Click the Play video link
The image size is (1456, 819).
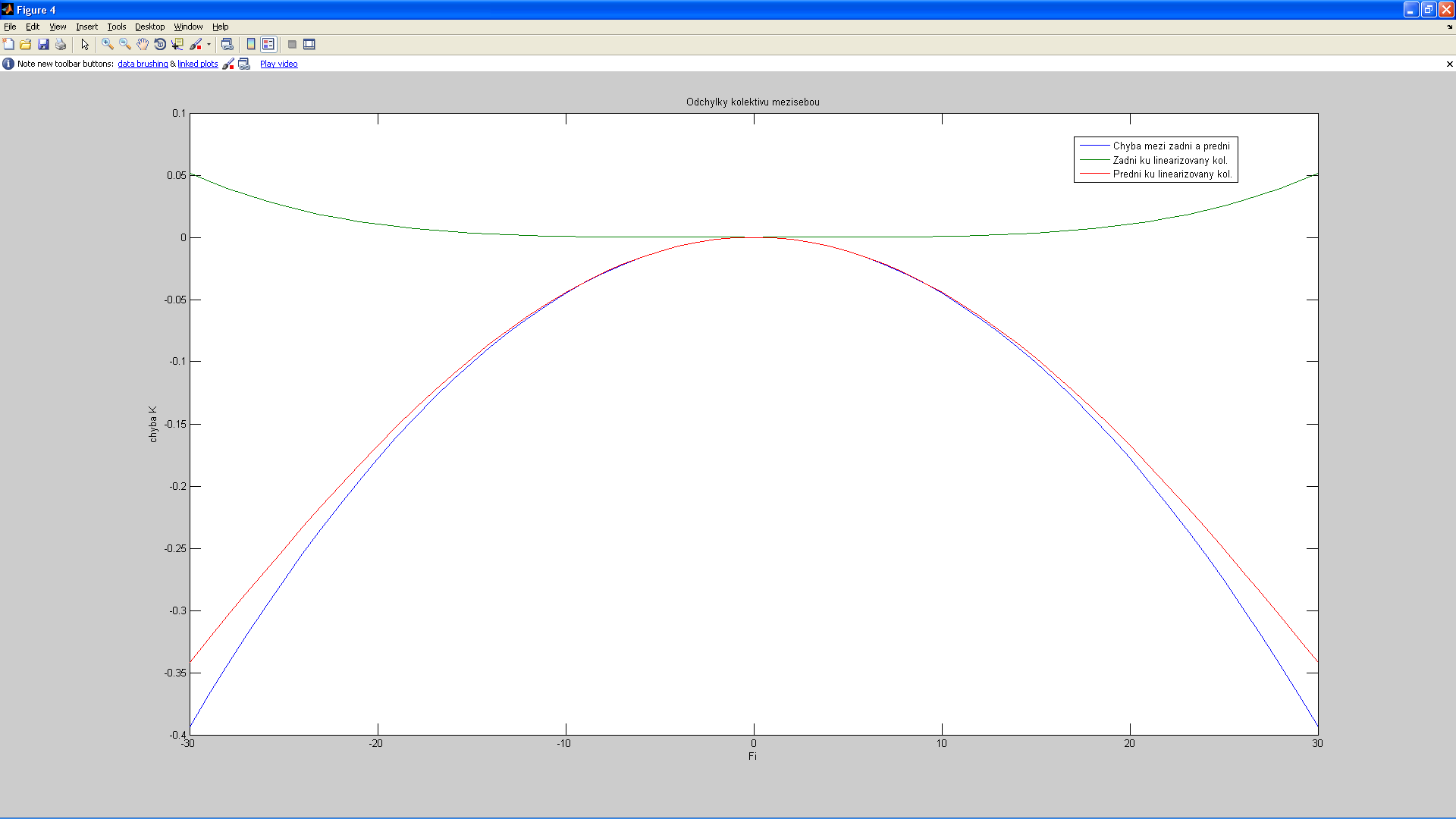pyautogui.click(x=278, y=64)
